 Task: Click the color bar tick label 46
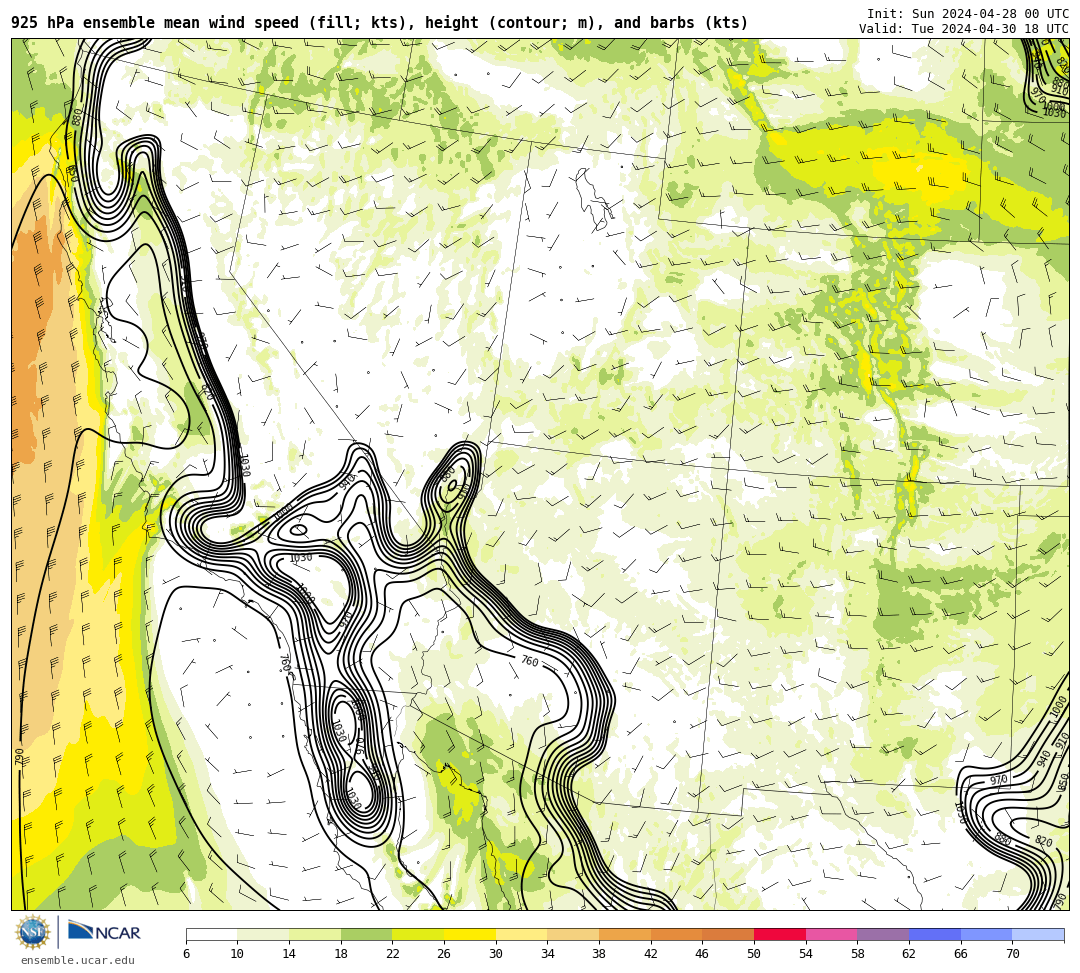pos(703,954)
